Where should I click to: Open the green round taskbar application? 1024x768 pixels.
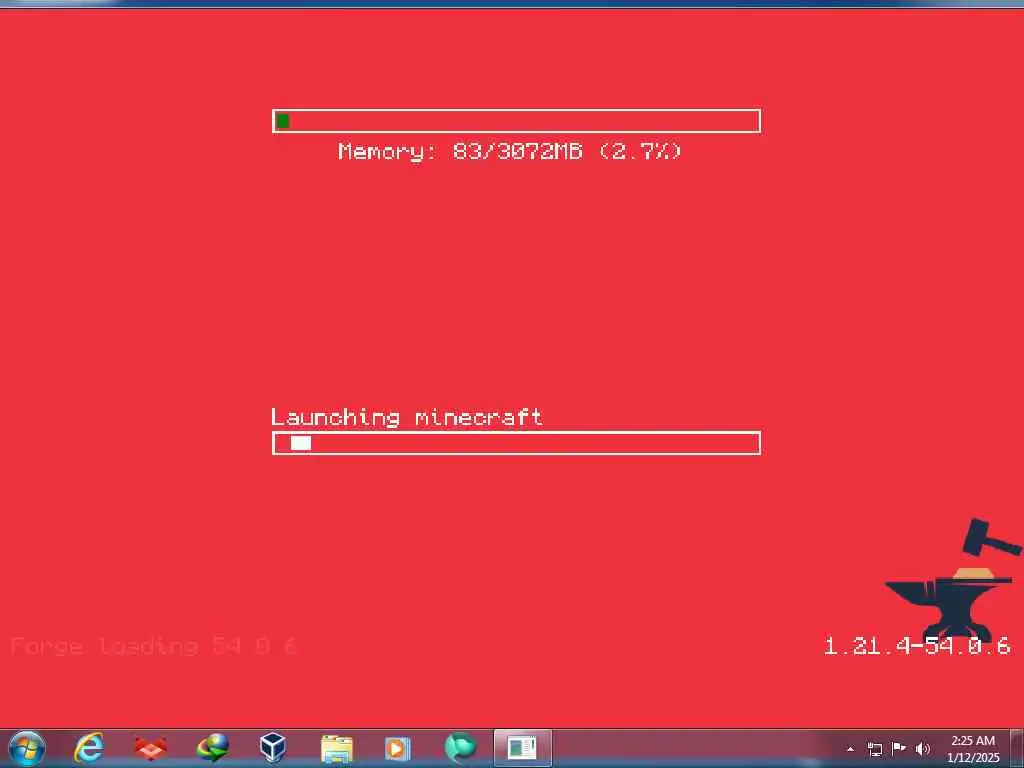pos(460,748)
